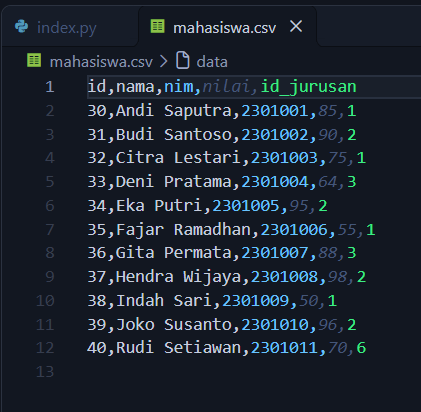Image resolution: width=421 pixels, height=412 pixels.
Task: Click the nilai value 90
Action: point(328,135)
